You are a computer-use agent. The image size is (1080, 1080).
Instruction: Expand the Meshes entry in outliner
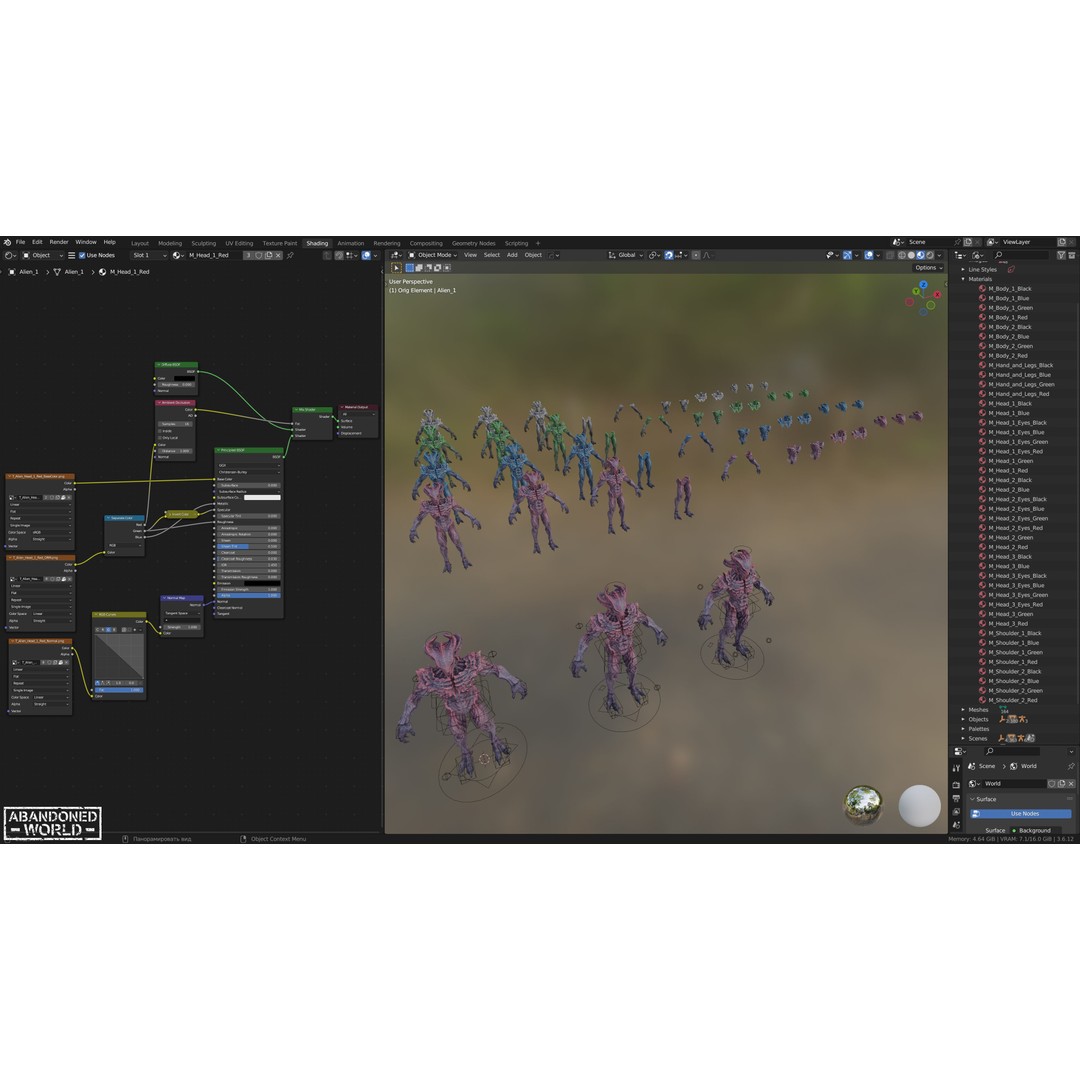click(x=964, y=709)
